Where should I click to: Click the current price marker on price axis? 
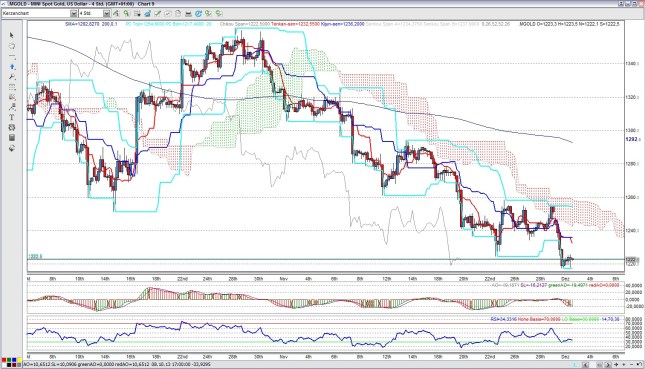point(631,260)
